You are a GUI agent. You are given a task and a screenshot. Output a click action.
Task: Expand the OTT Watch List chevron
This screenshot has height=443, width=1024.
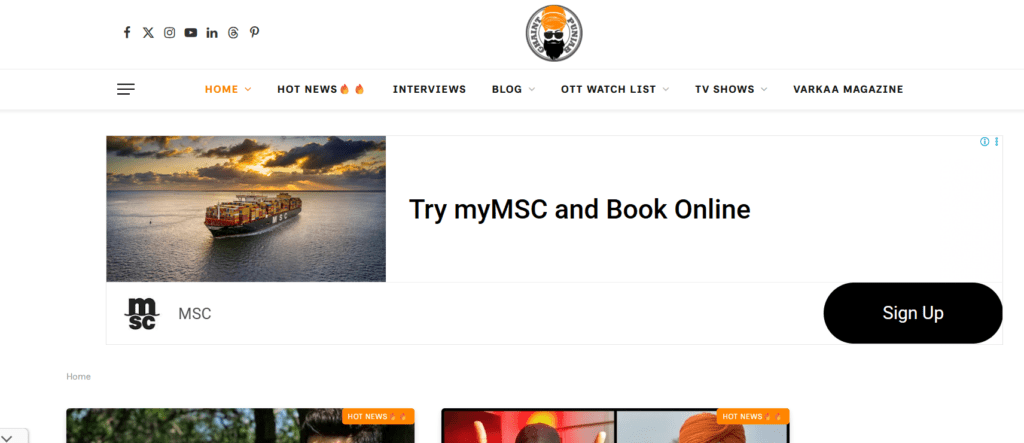tap(665, 90)
